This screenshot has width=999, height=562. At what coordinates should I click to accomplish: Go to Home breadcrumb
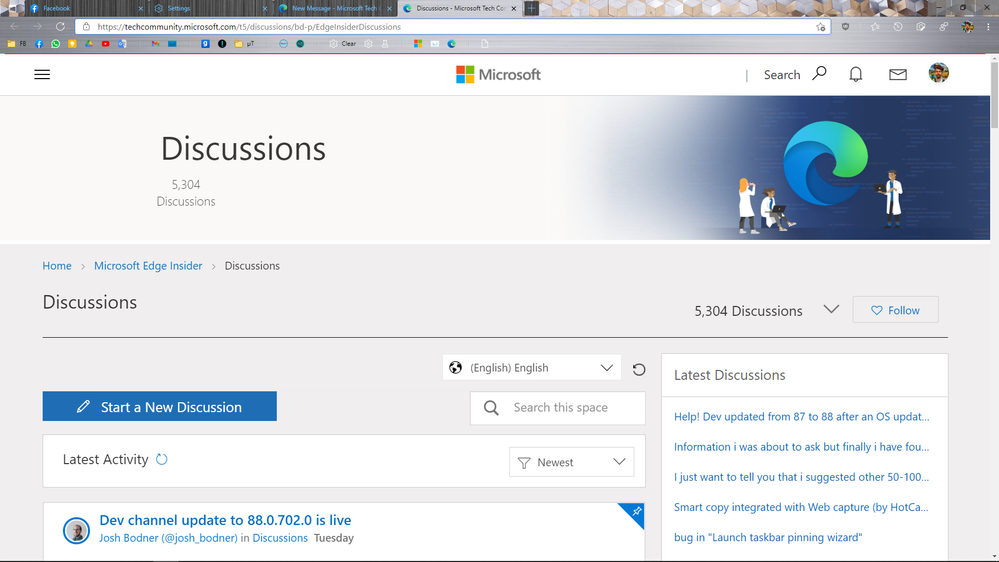(57, 266)
